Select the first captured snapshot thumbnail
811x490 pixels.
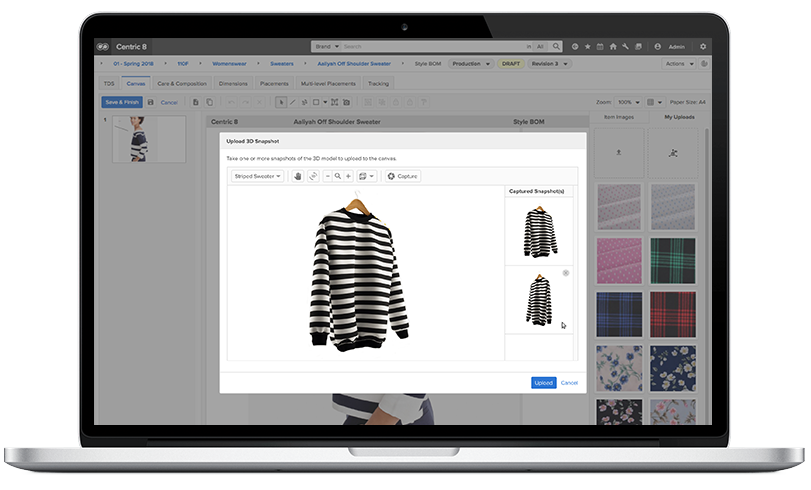(x=539, y=231)
